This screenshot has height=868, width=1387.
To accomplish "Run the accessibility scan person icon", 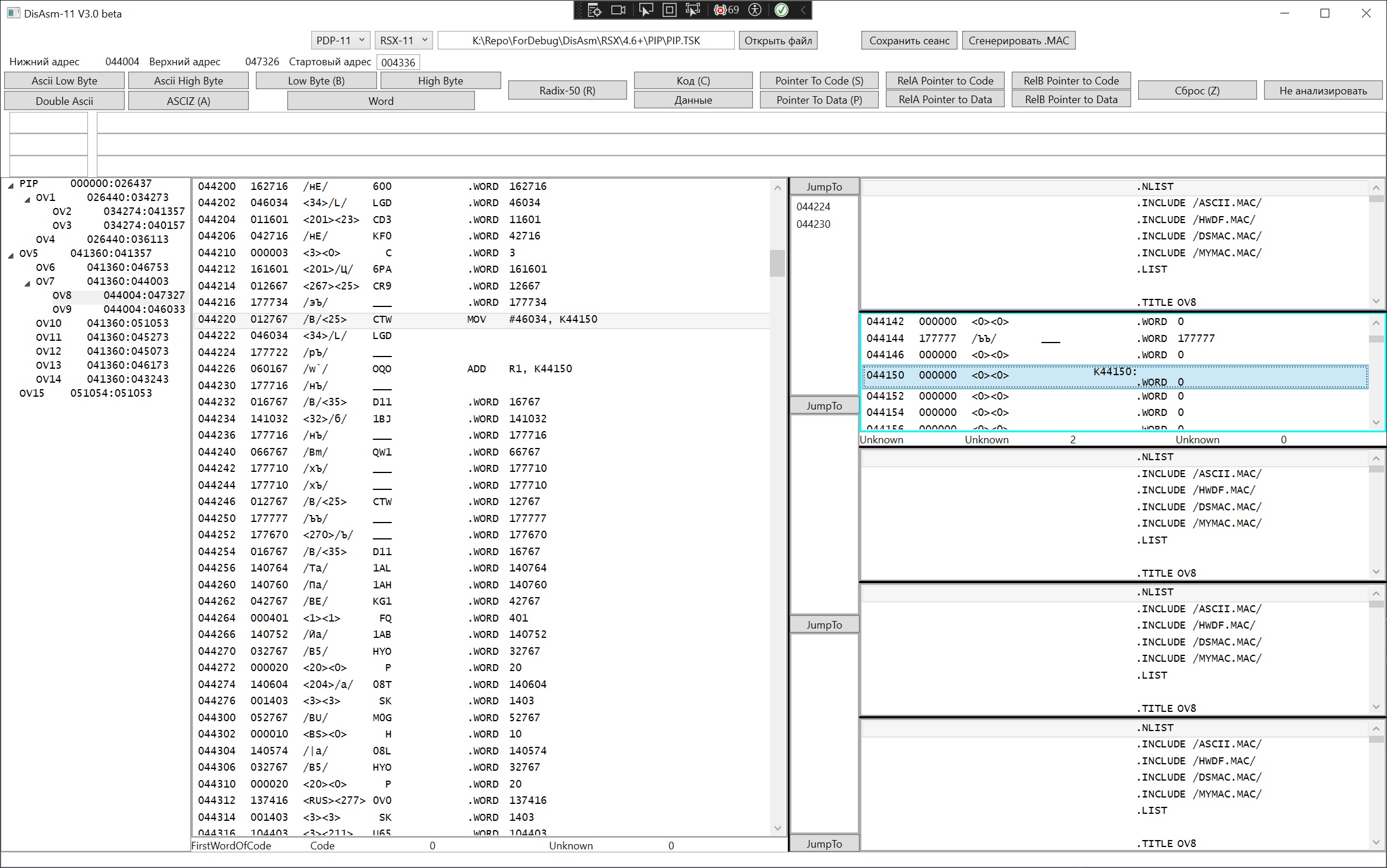I will (755, 10).
